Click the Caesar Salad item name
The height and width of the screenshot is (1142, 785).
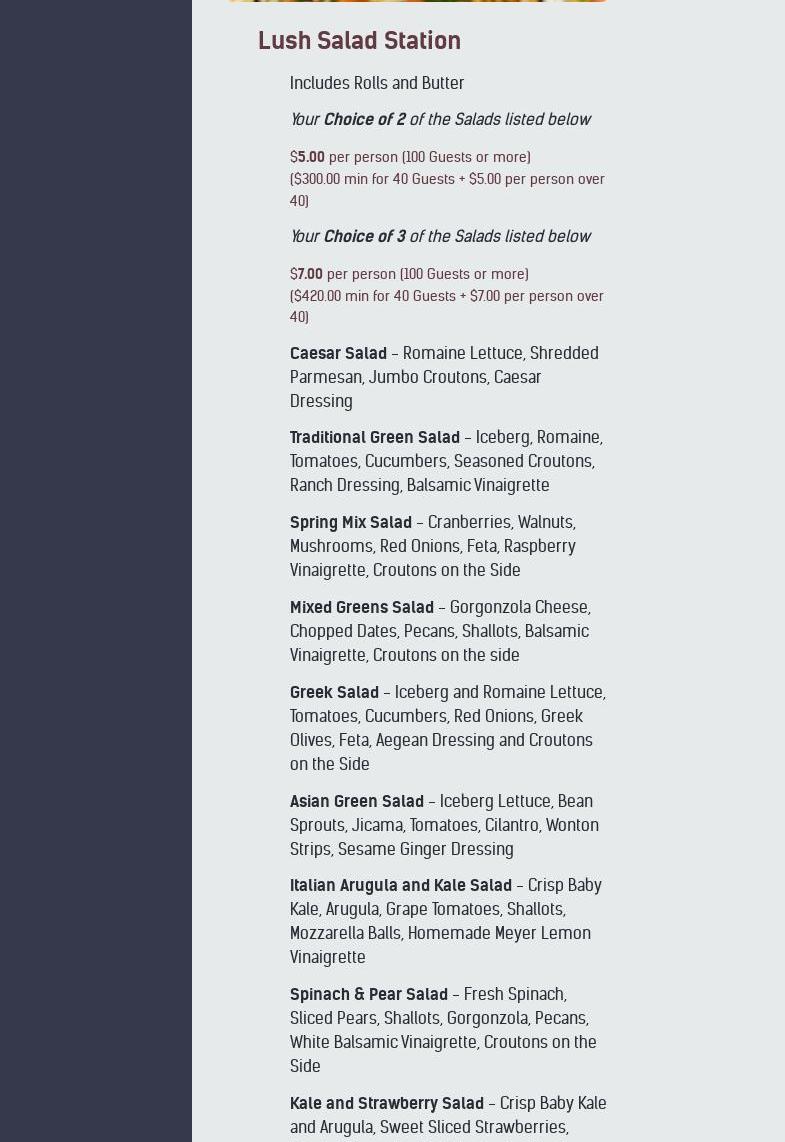coord(338,354)
